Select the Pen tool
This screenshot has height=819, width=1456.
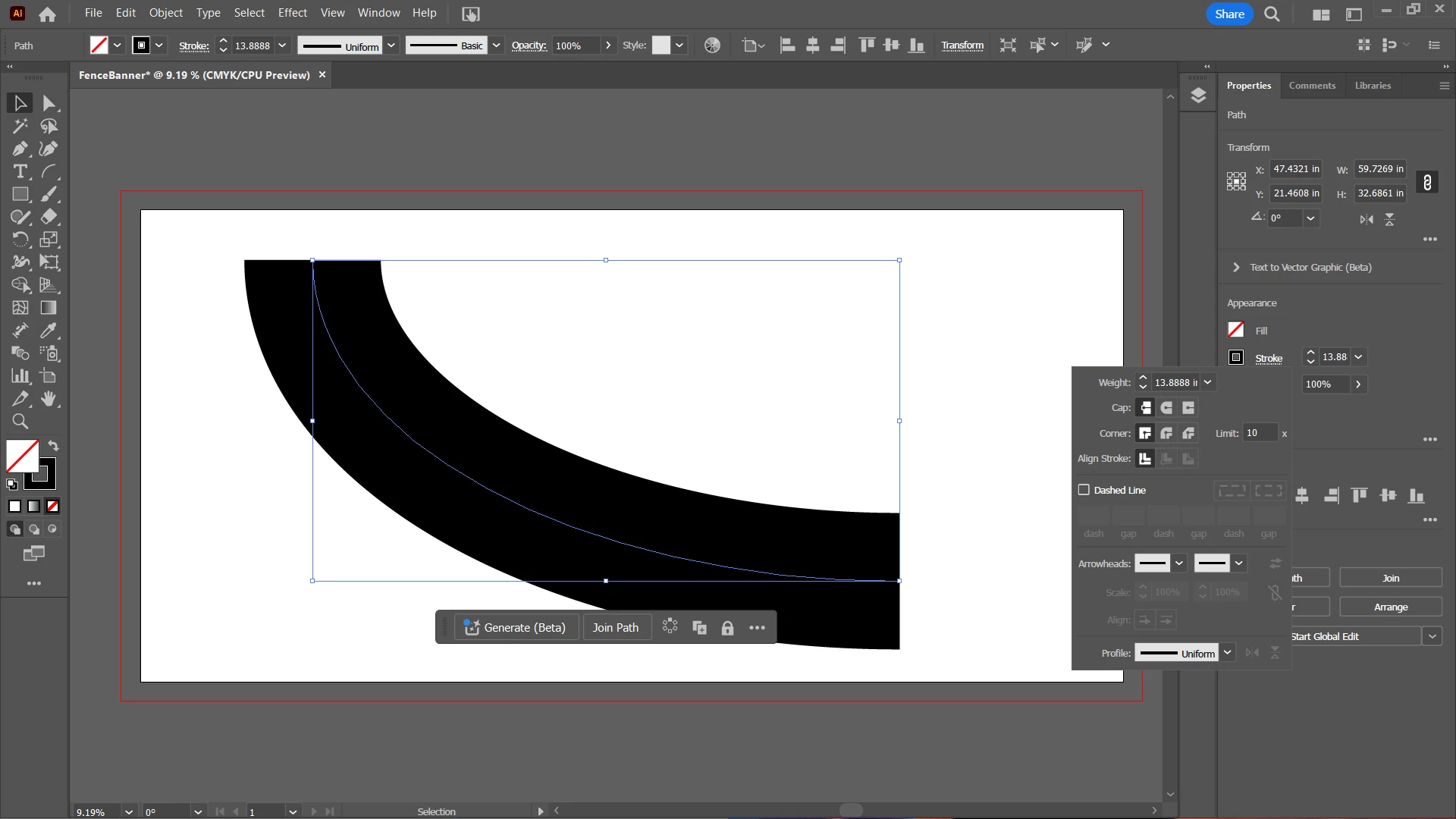coord(20,149)
